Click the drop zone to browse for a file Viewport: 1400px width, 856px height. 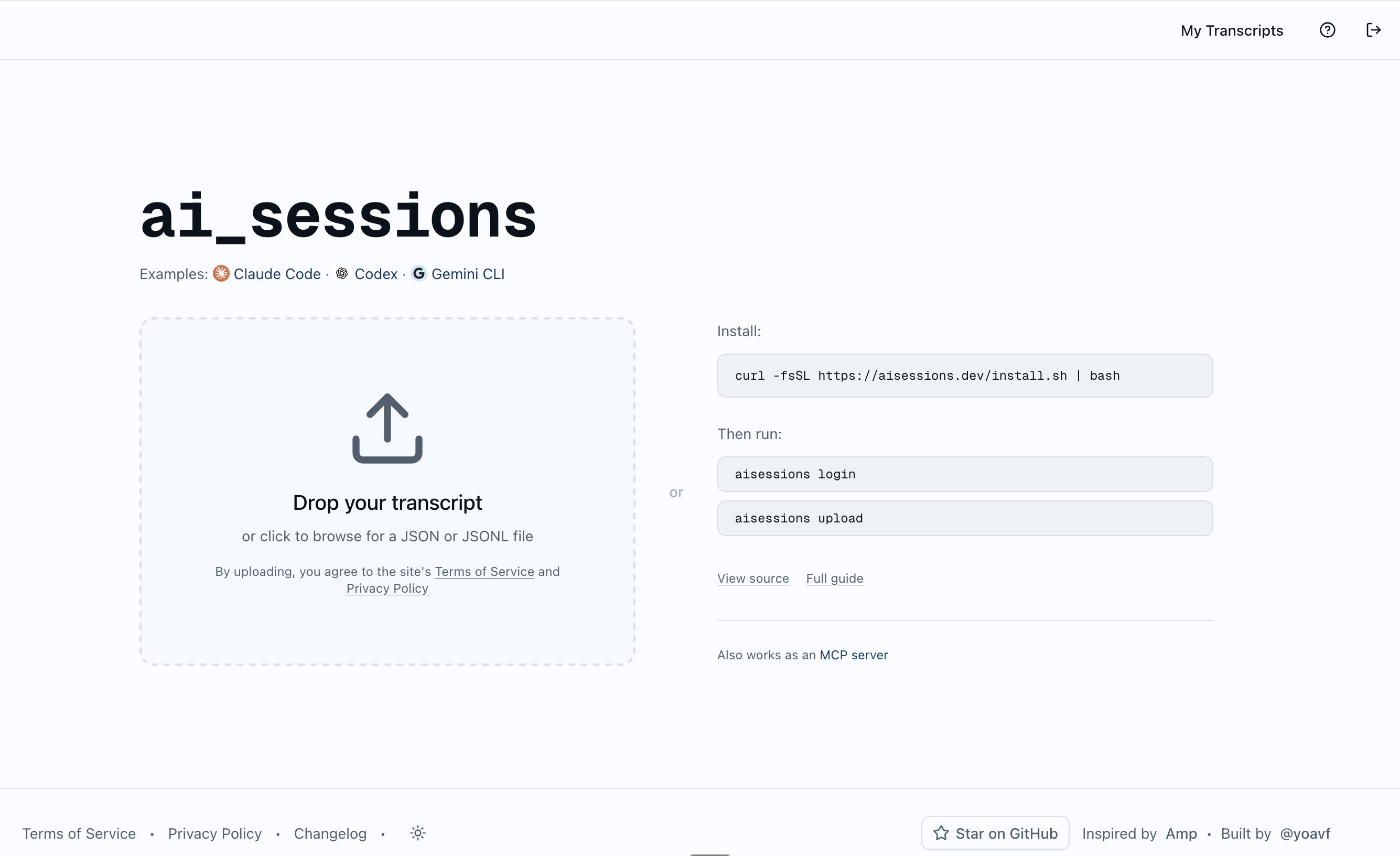pos(387,536)
